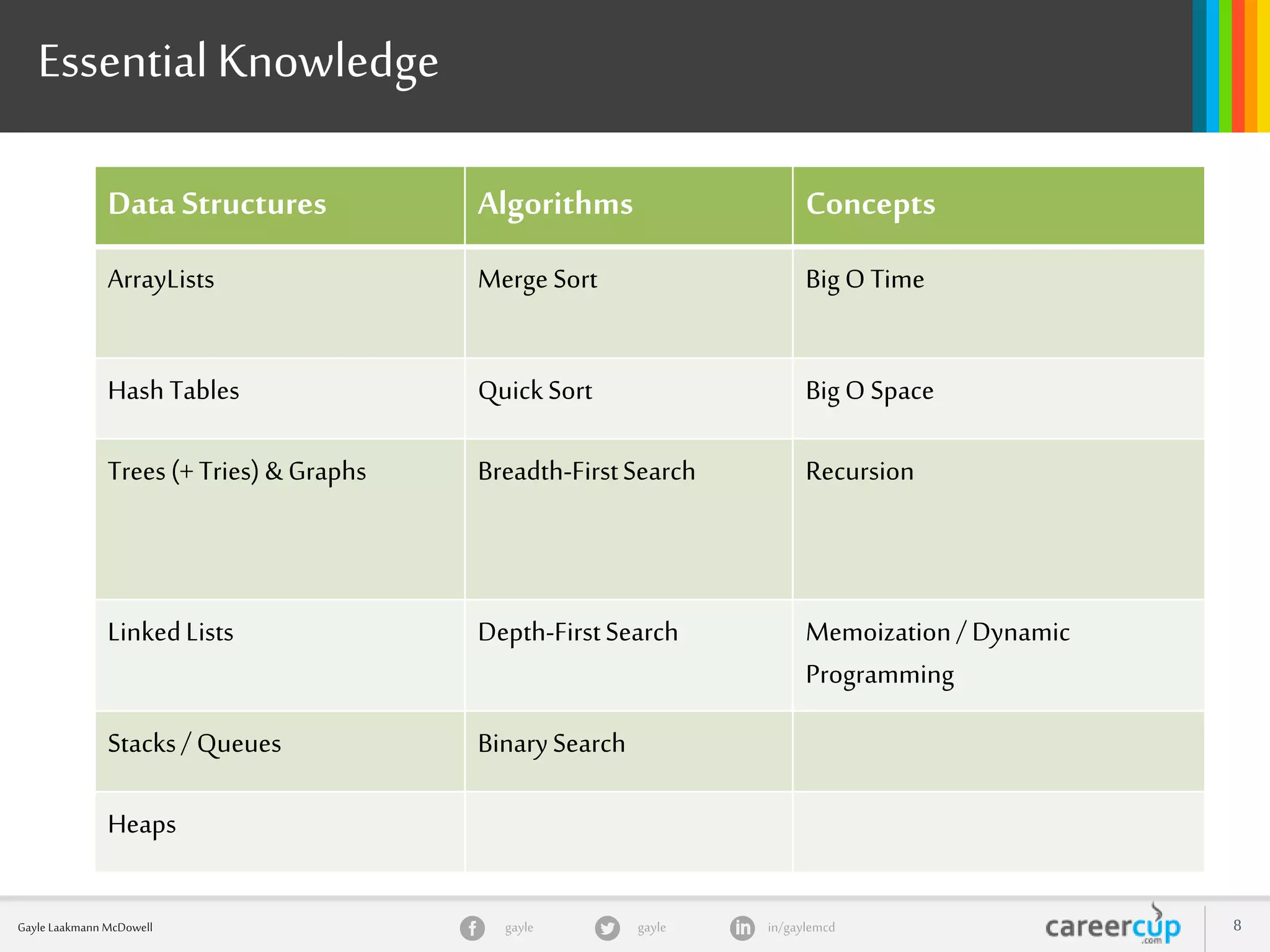Select the Data Structures column header
The height and width of the screenshot is (952, 1270).
coord(280,205)
